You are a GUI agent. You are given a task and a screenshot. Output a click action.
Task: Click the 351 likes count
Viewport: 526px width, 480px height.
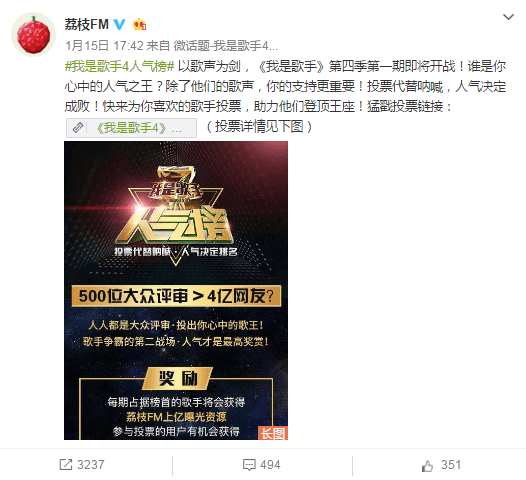click(x=451, y=465)
